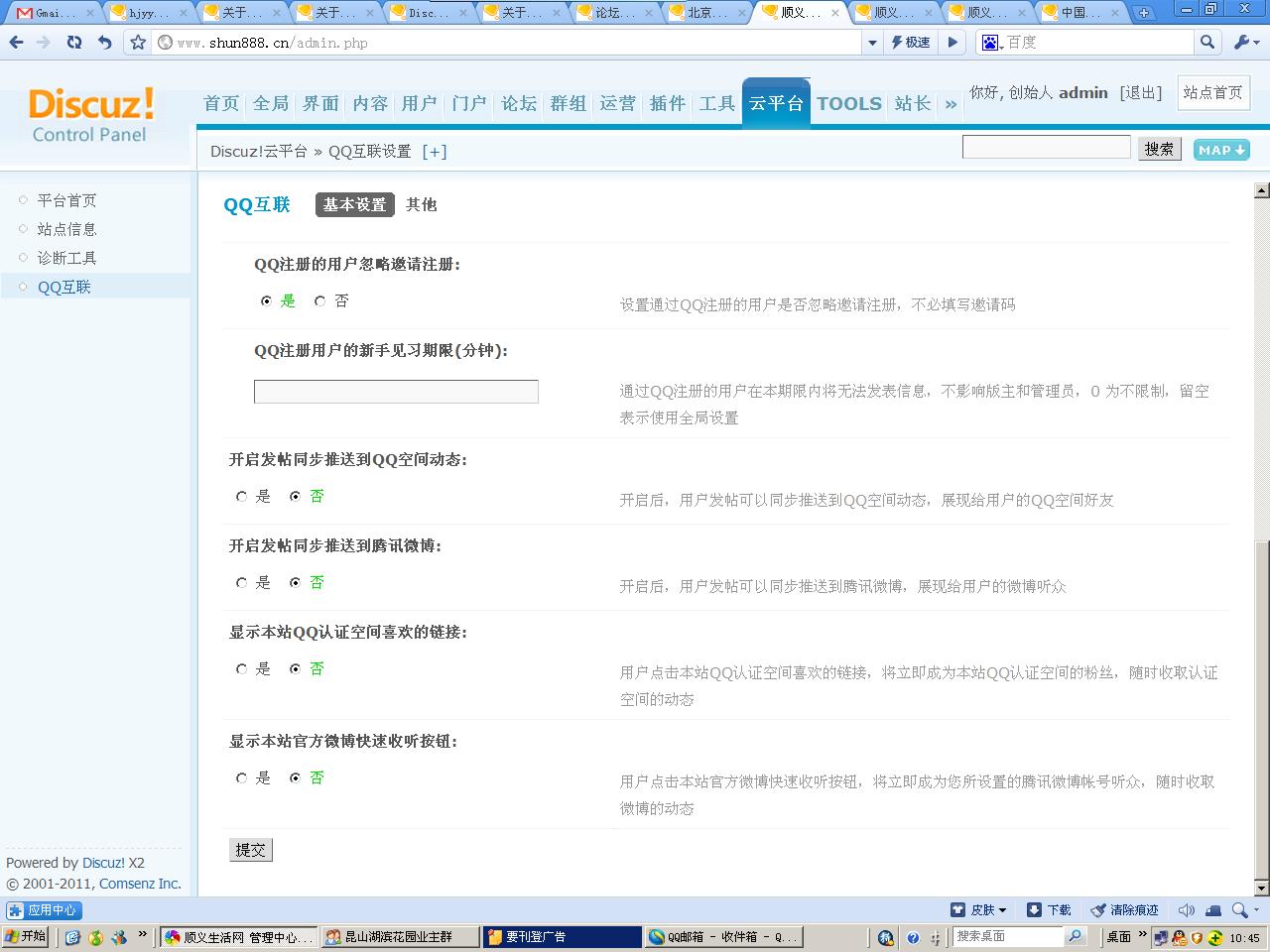Viewport: 1270px width, 952px height.
Task: Click the Comsenz Inc. link
Action: point(140,884)
